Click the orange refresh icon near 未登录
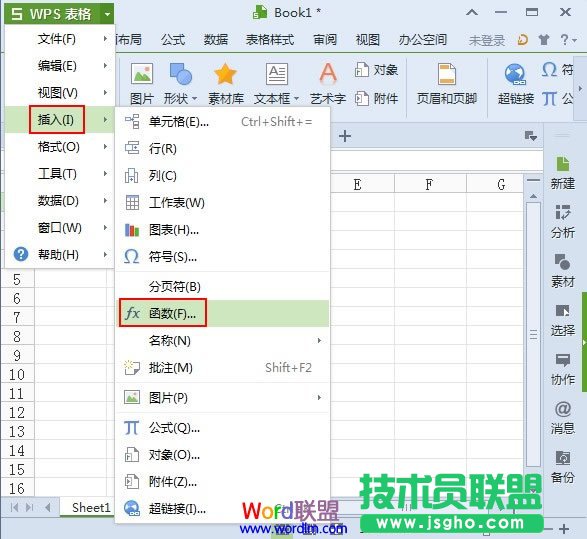 click(x=523, y=39)
